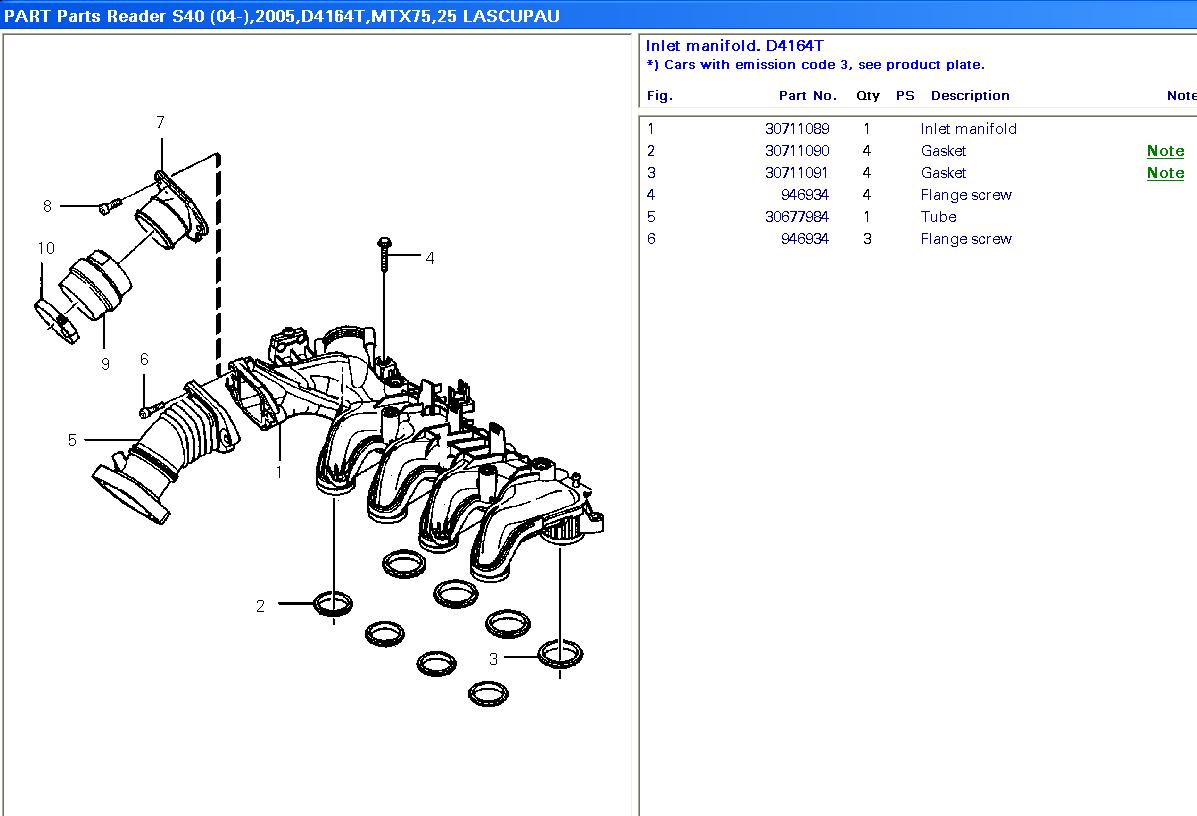Select part number 946934 in figure row 6
Screen dimensions: 1197x816
tap(805, 239)
